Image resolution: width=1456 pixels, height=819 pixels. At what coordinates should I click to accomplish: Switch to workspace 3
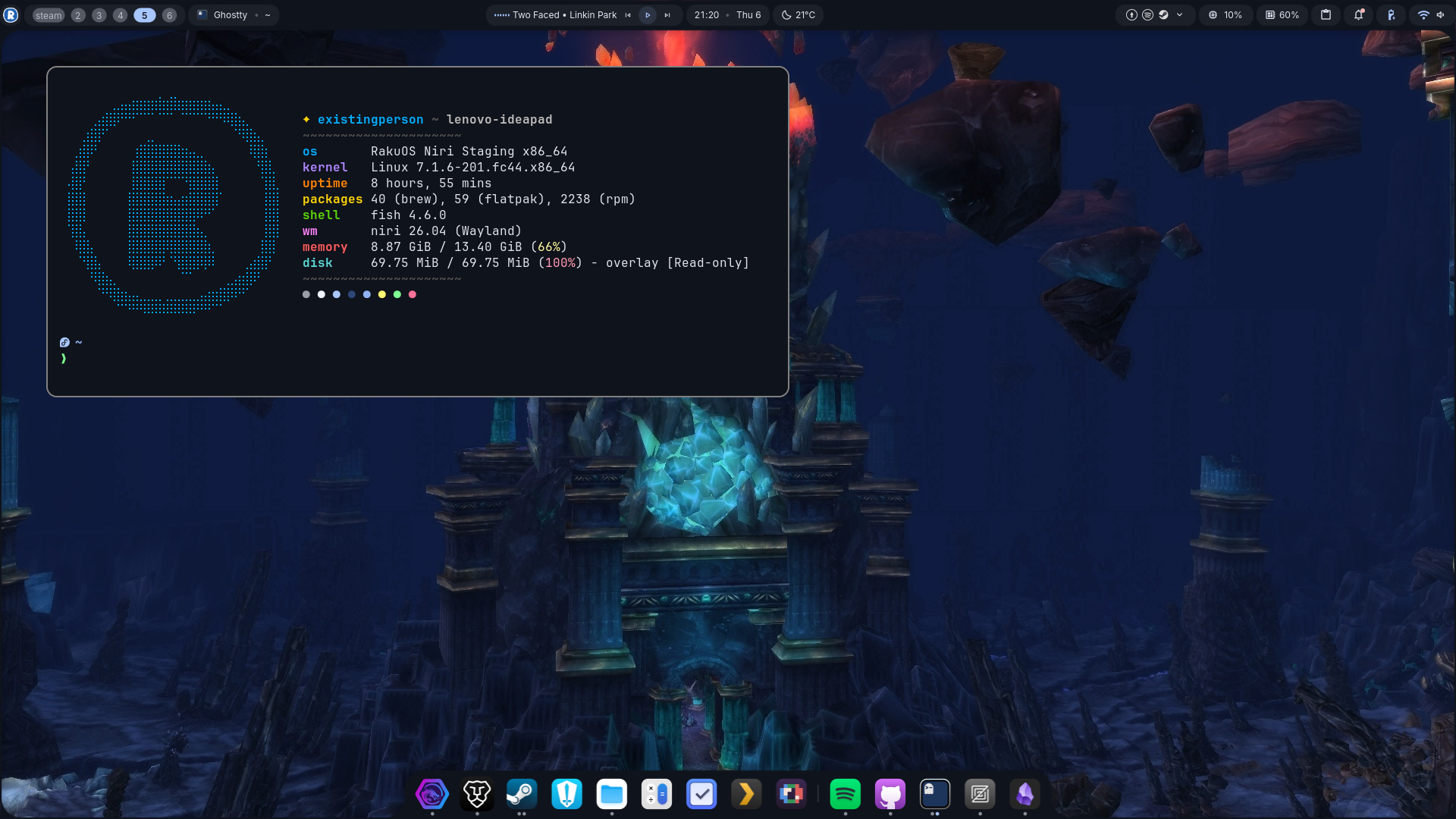click(99, 15)
